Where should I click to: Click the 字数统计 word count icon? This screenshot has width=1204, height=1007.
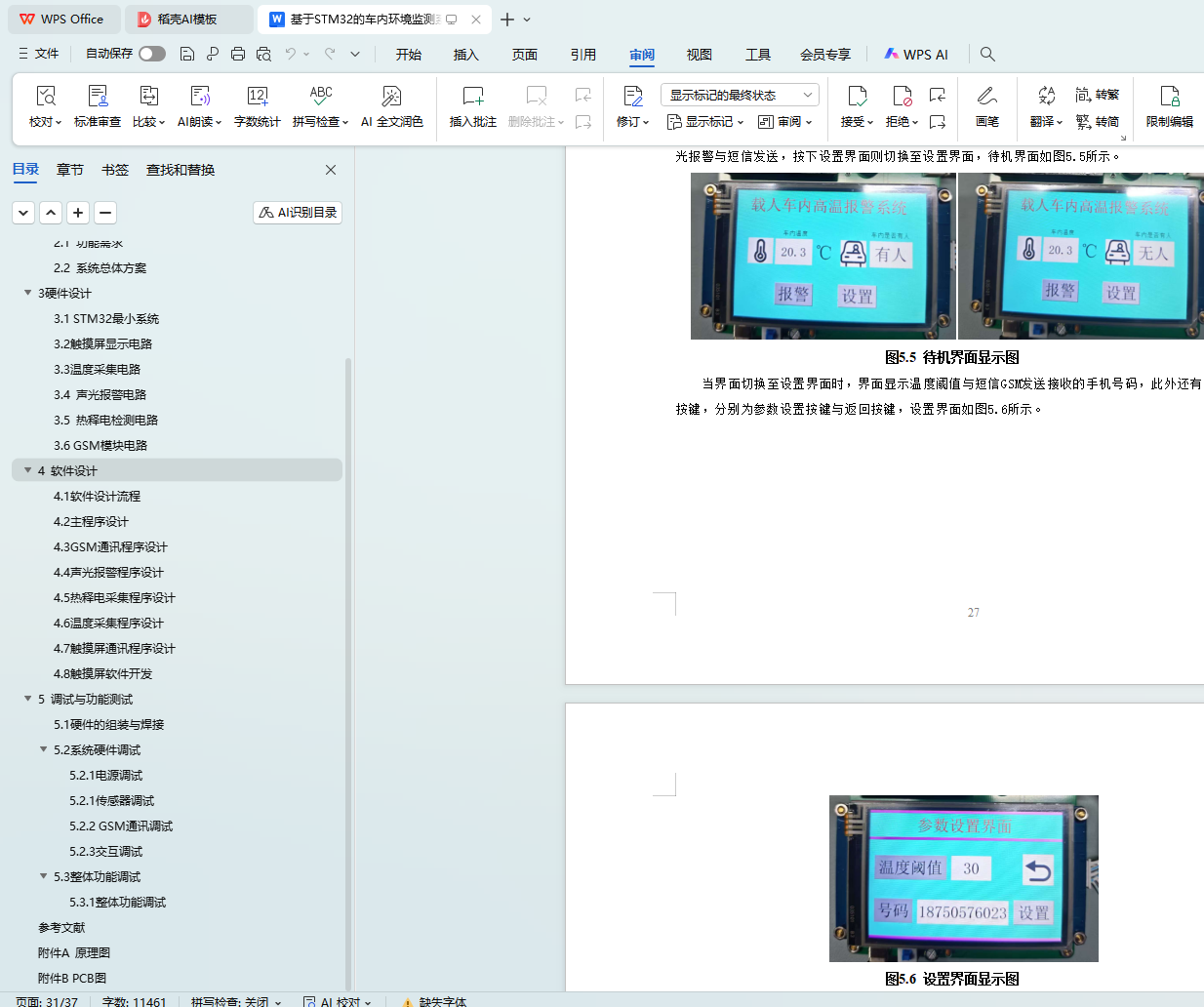257,97
